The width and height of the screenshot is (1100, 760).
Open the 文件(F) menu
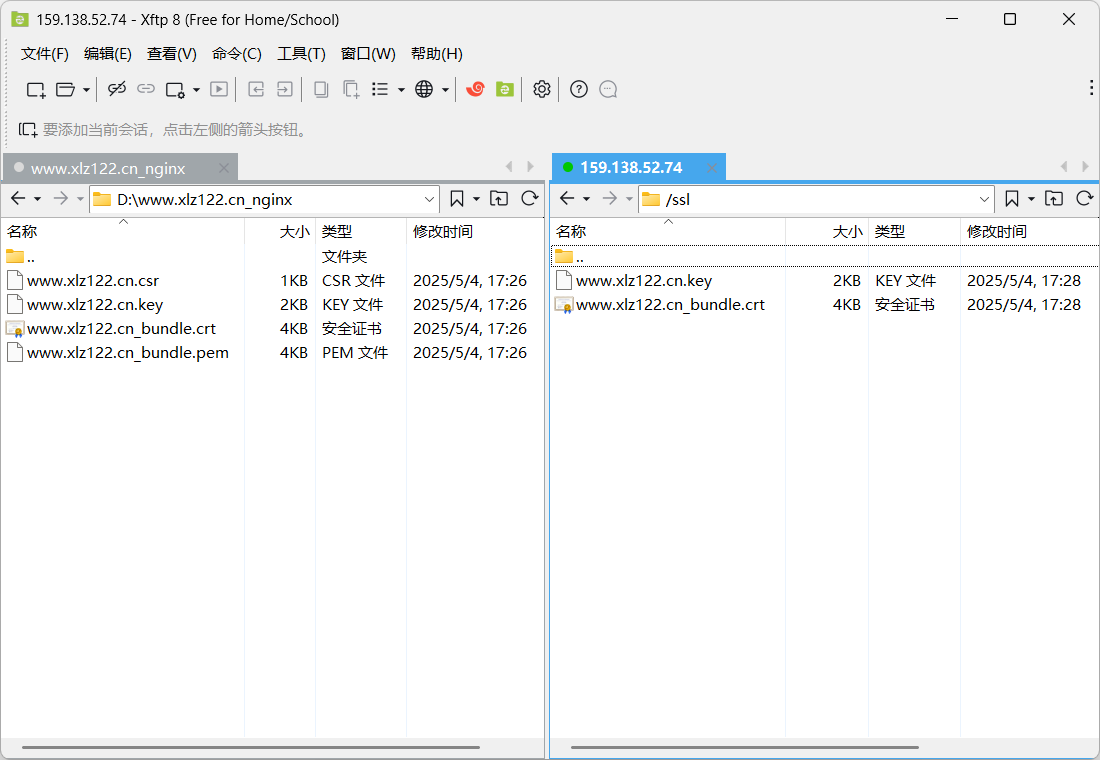click(x=44, y=53)
